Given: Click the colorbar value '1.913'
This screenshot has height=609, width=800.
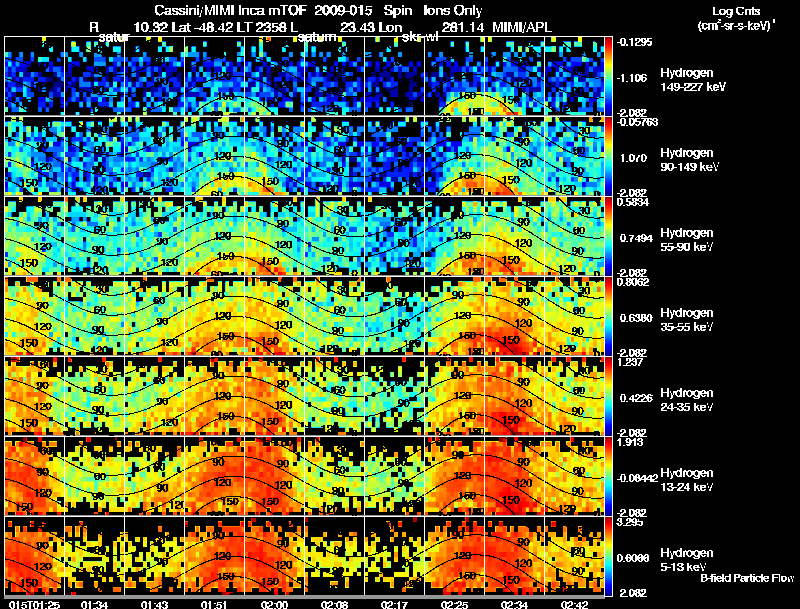Looking at the screenshot, I should pos(630,442).
